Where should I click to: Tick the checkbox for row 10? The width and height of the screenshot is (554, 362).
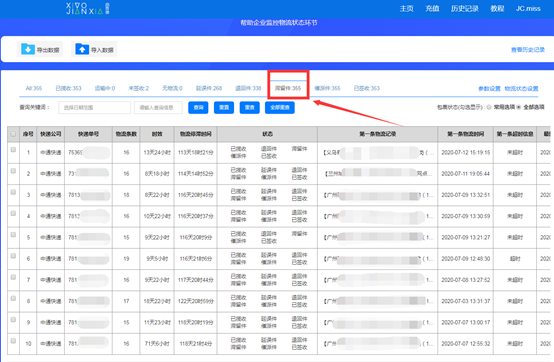click(x=13, y=341)
